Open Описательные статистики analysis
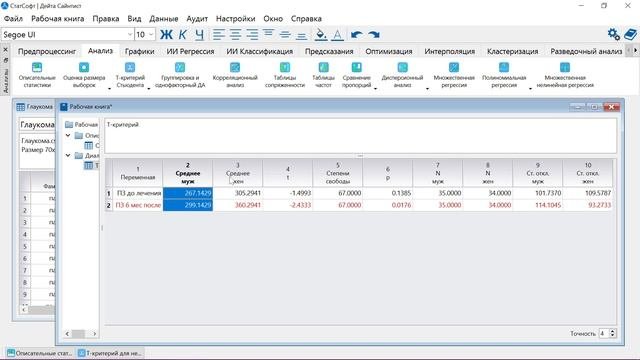The height and width of the screenshot is (360, 640). 37,75
